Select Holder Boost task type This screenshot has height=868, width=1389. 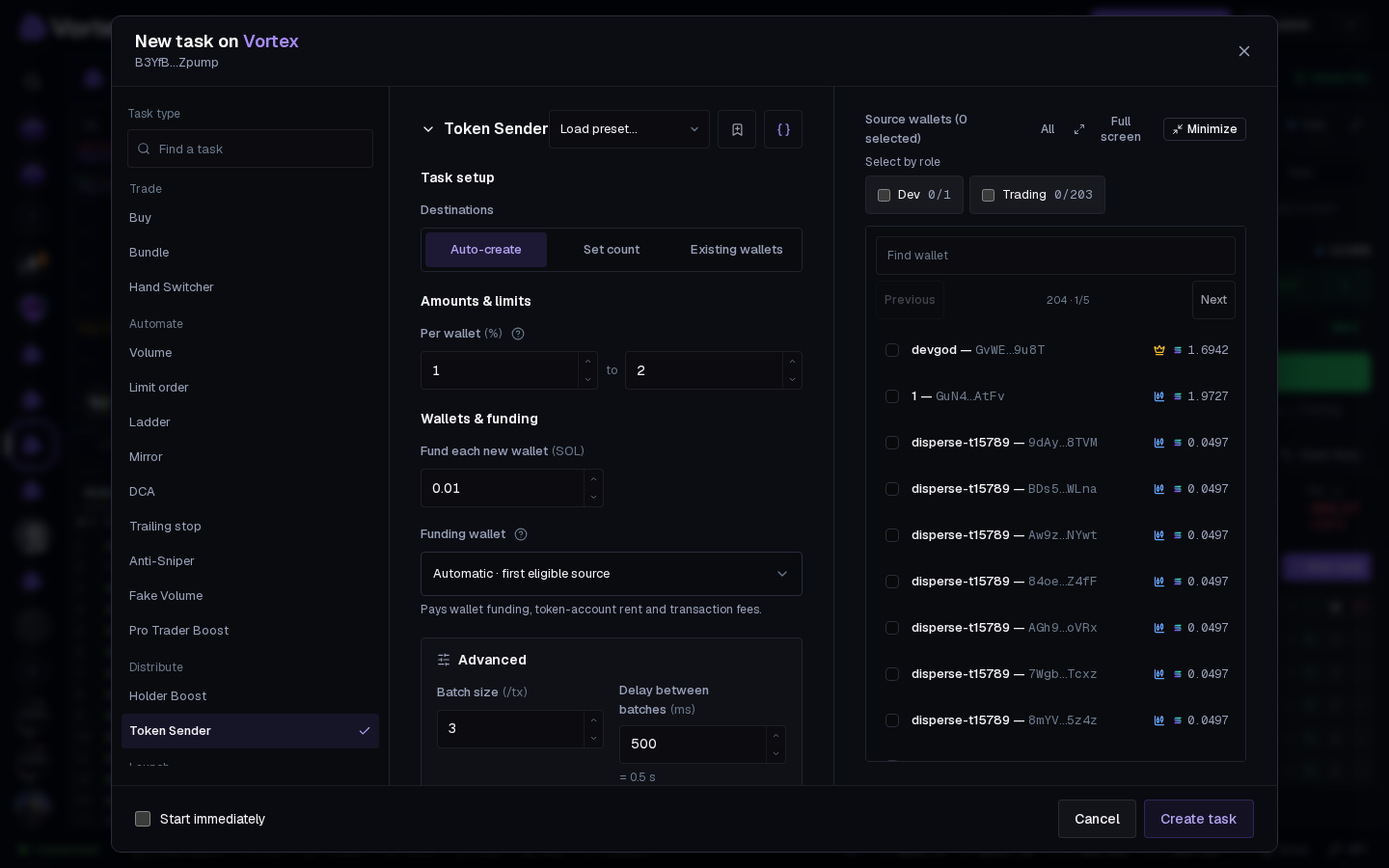coord(250,696)
